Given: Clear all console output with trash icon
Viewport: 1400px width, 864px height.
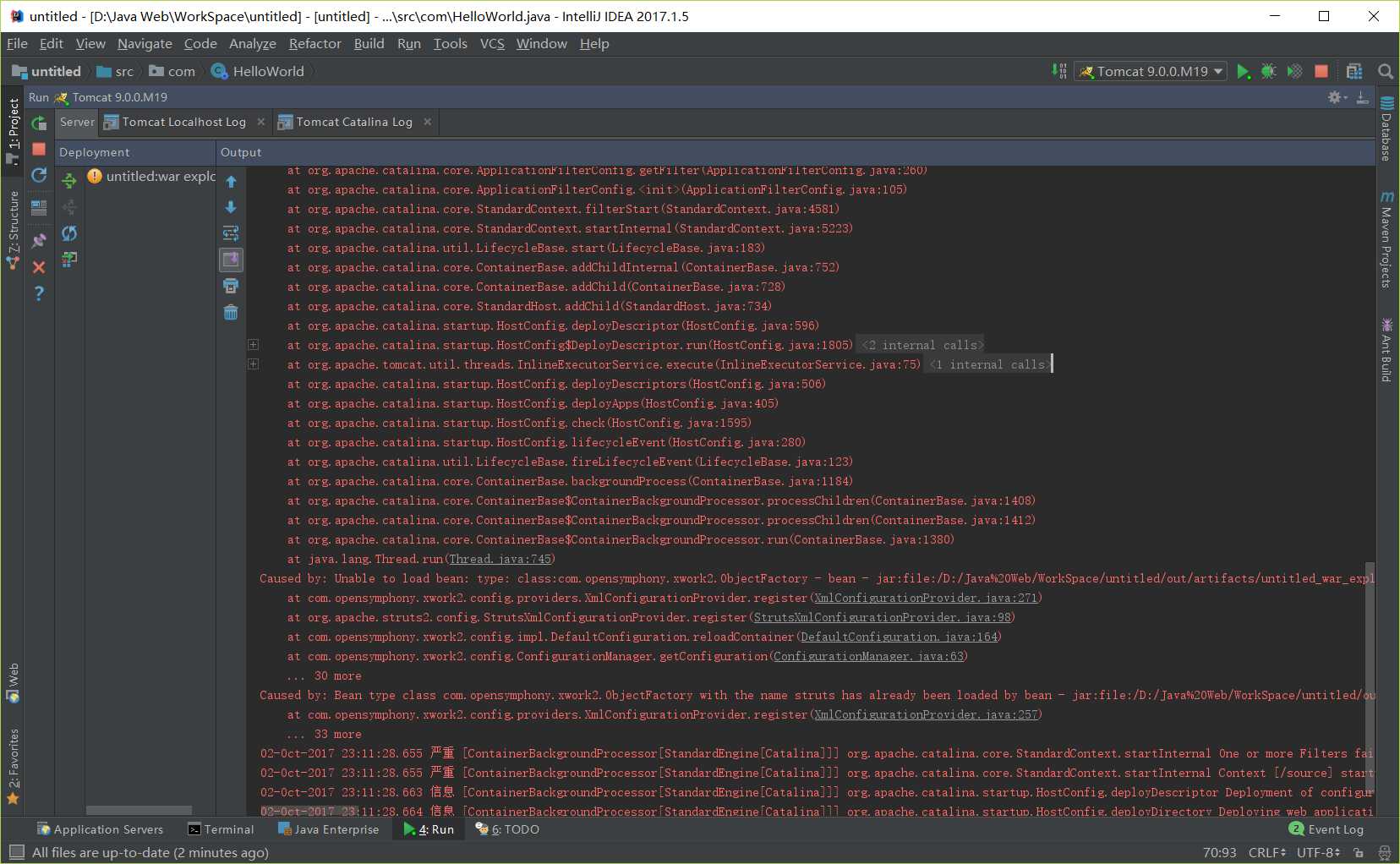Looking at the screenshot, I should pyautogui.click(x=231, y=312).
